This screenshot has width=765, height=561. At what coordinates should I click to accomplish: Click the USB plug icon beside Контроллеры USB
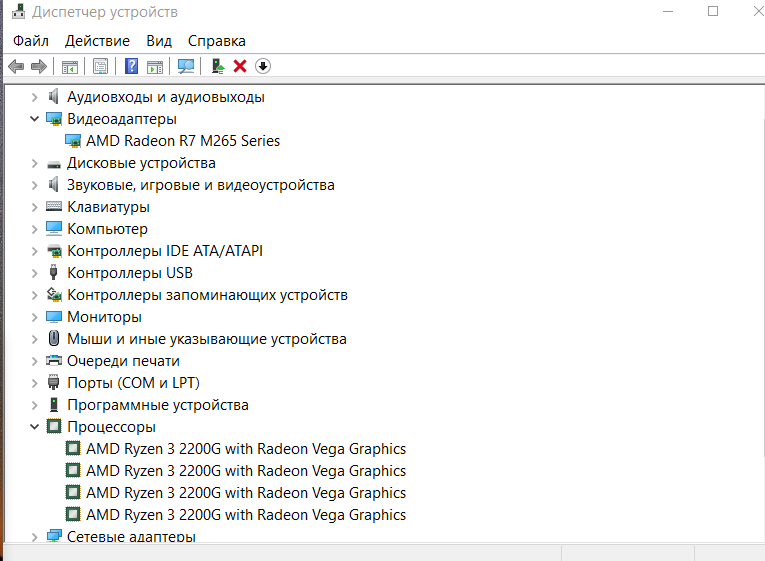[54, 272]
